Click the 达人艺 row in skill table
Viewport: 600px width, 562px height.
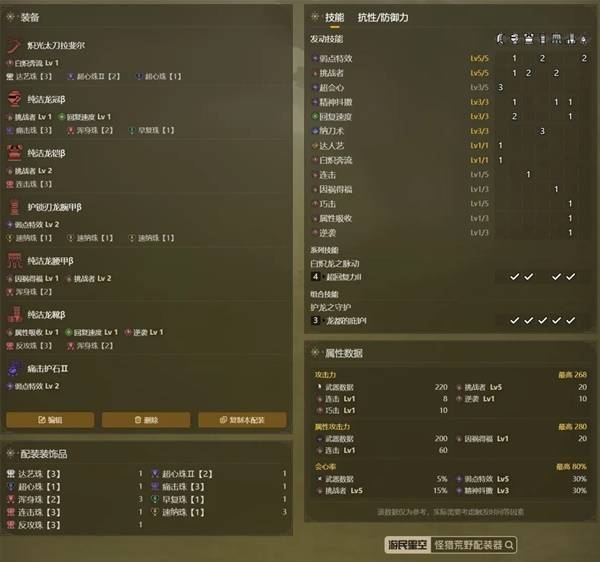point(450,145)
